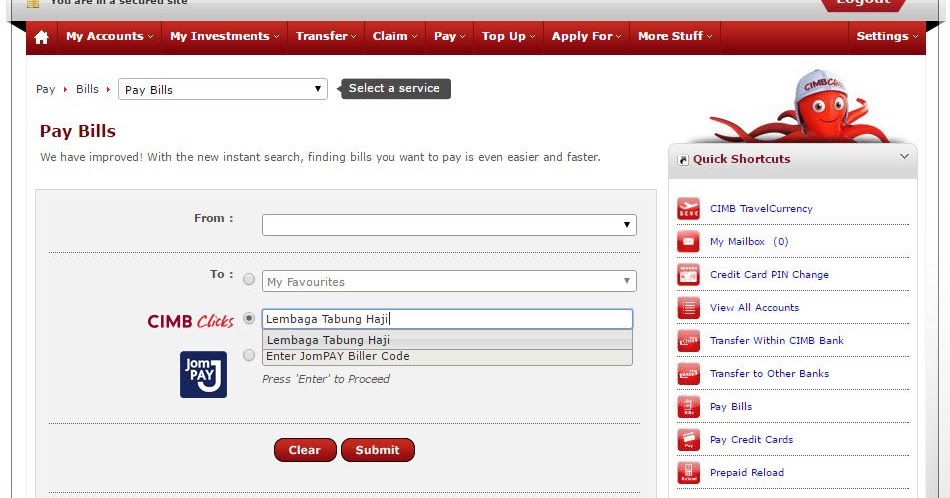Click the Transfer to Other Banks icon

688,374
